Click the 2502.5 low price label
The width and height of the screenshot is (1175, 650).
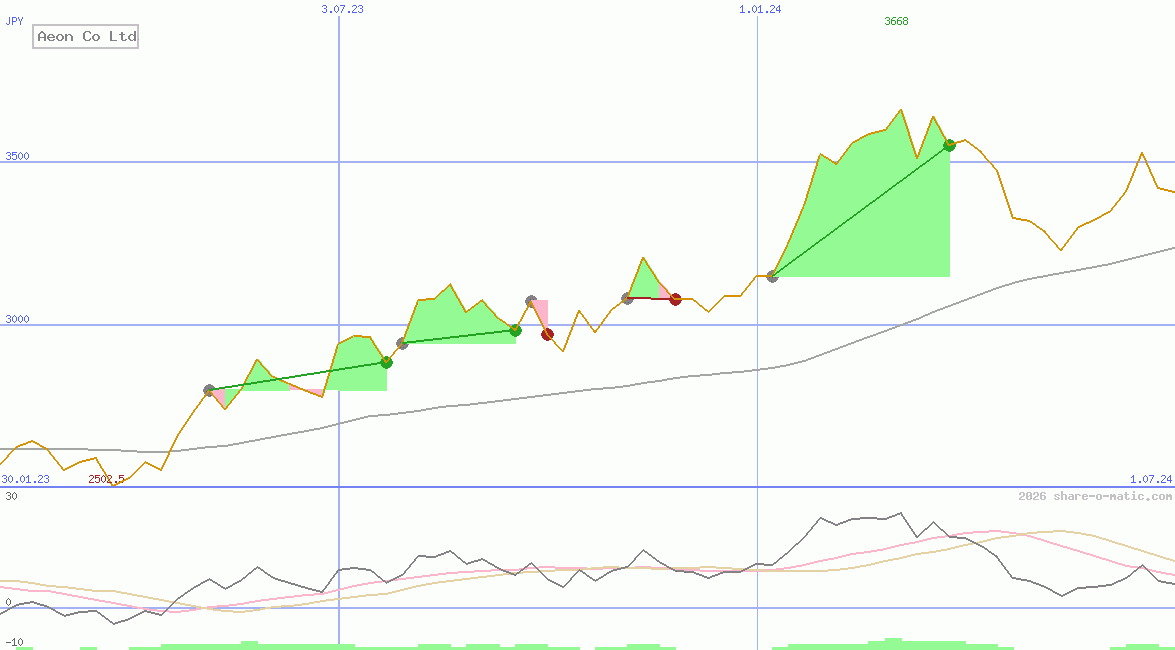106,479
